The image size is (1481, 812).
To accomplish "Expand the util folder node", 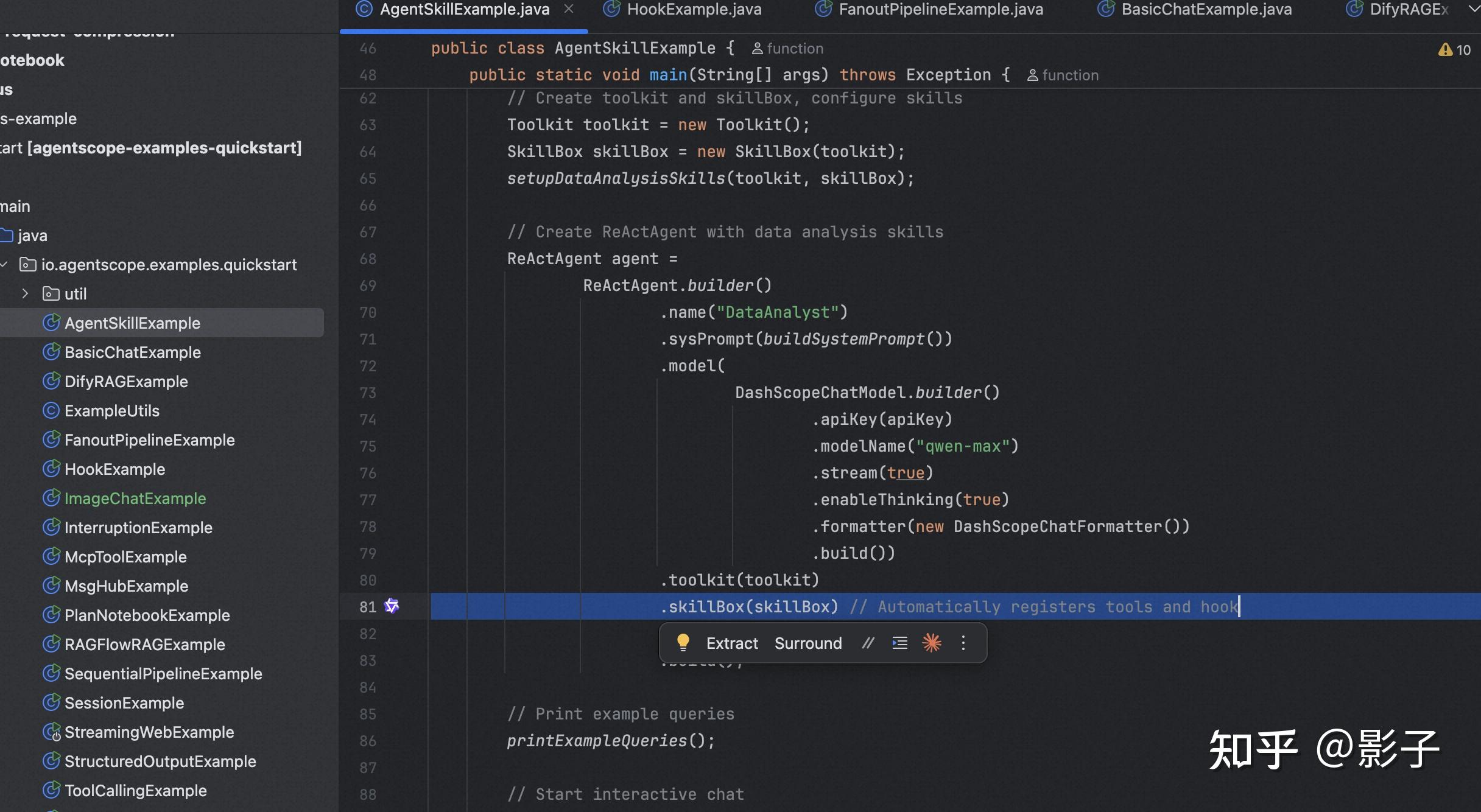I will [25, 293].
